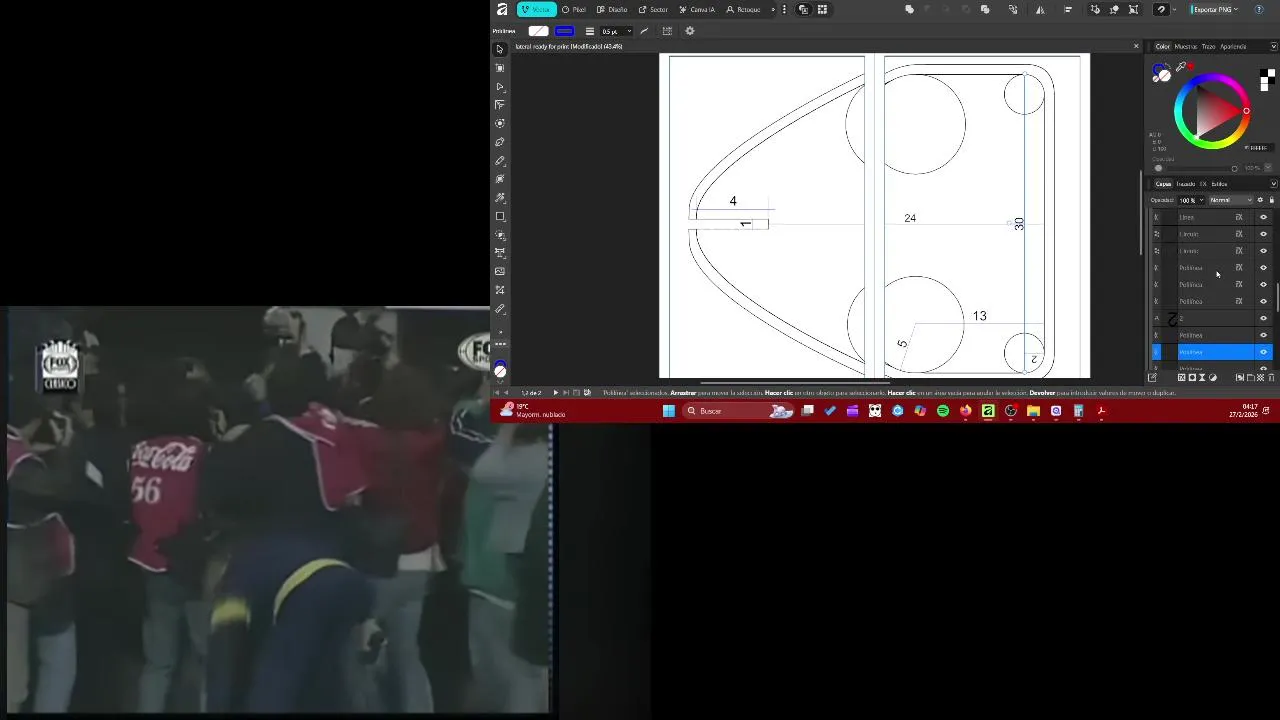Open File Explorer from the taskbar
Image resolution: width=1280 pixels, height=720 pixels.
(x=1033, y=411)
